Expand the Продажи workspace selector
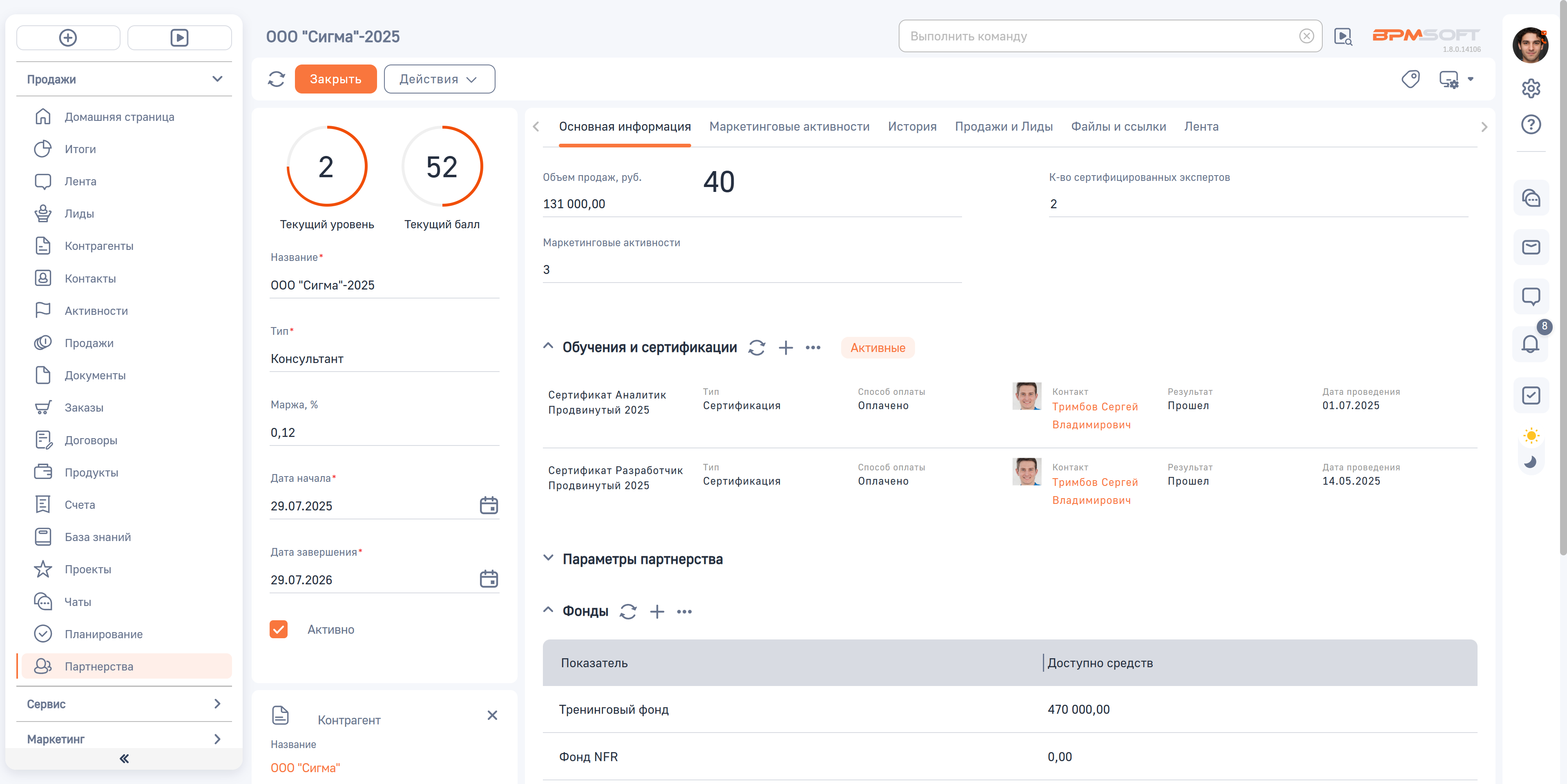The image size is (1567, 784). click(124, 79)
